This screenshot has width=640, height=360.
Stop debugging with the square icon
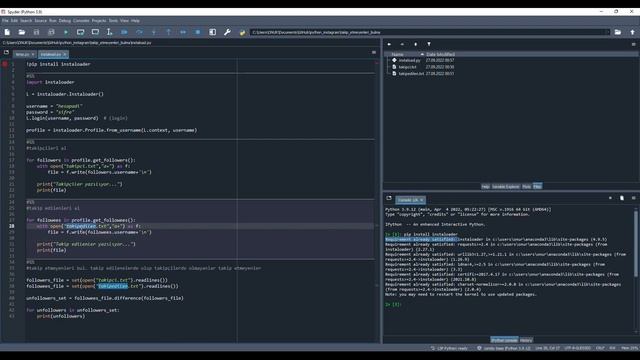(x=198, y=32)
